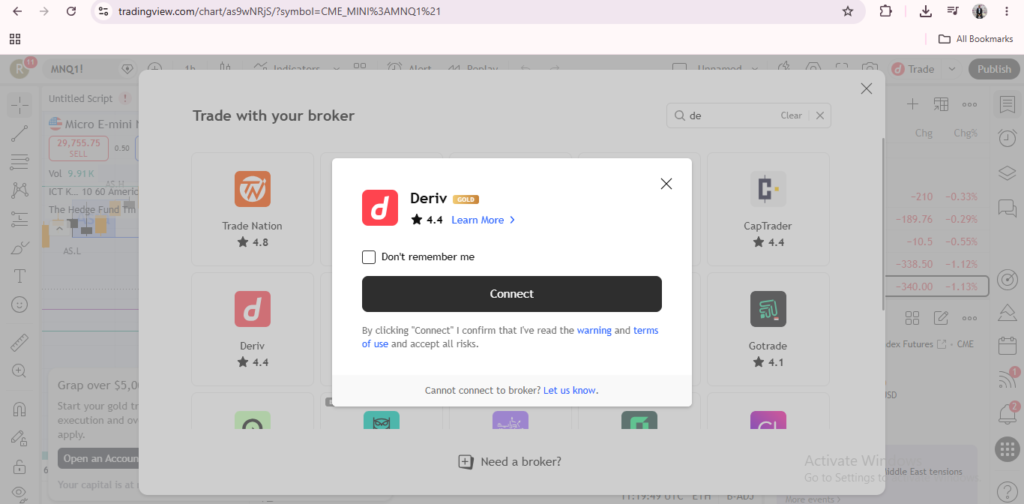Open watchlist advanced view table icon
Screen dimensions: 1024x504
coord(941,104)
